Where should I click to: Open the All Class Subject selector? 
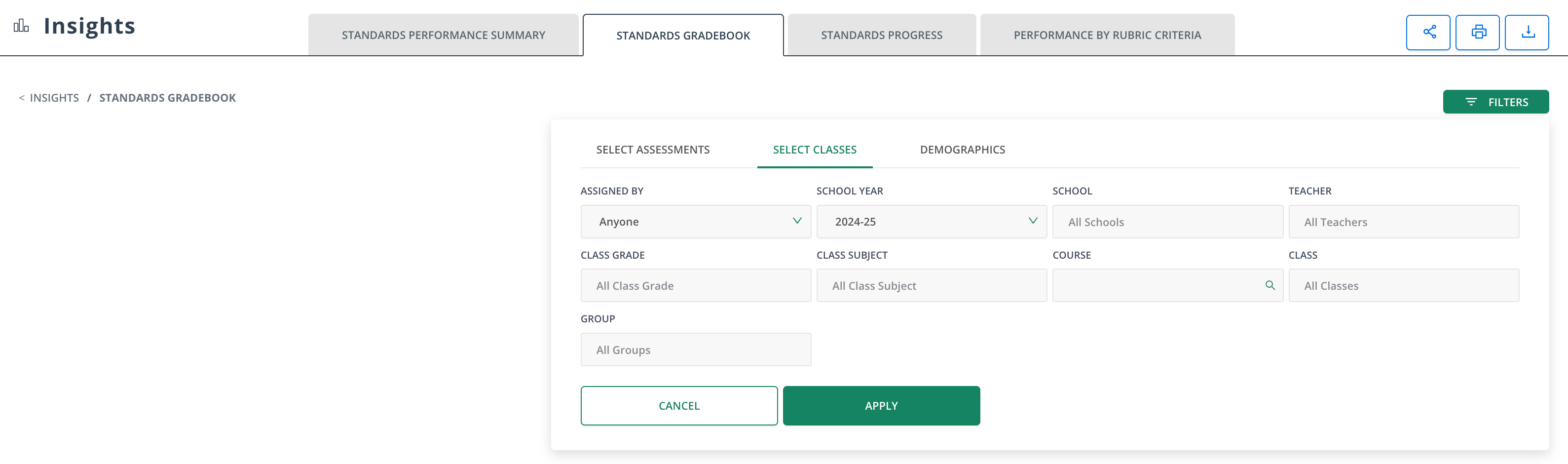pos(932,286)
